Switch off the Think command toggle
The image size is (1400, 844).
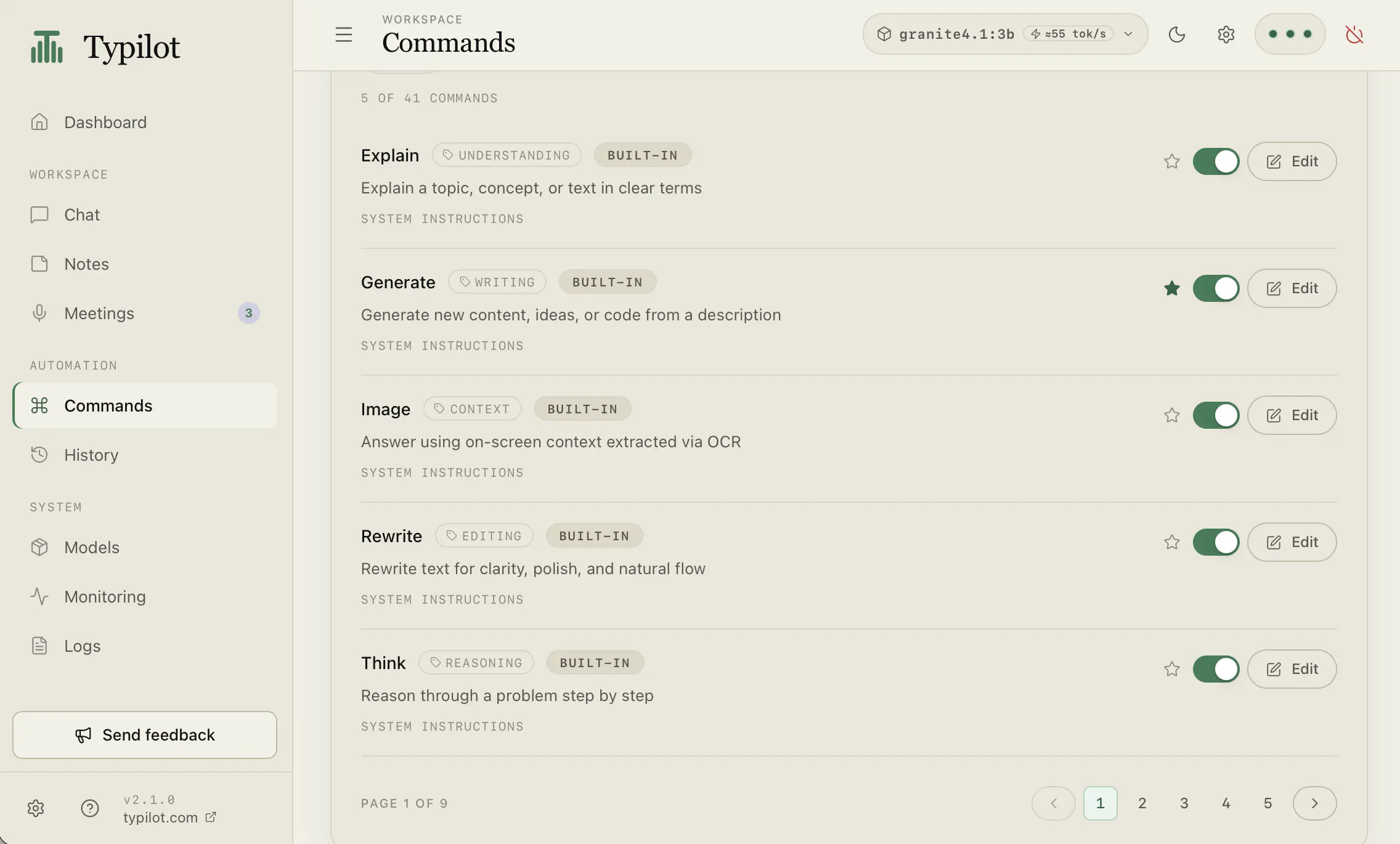click(1216, 669)
